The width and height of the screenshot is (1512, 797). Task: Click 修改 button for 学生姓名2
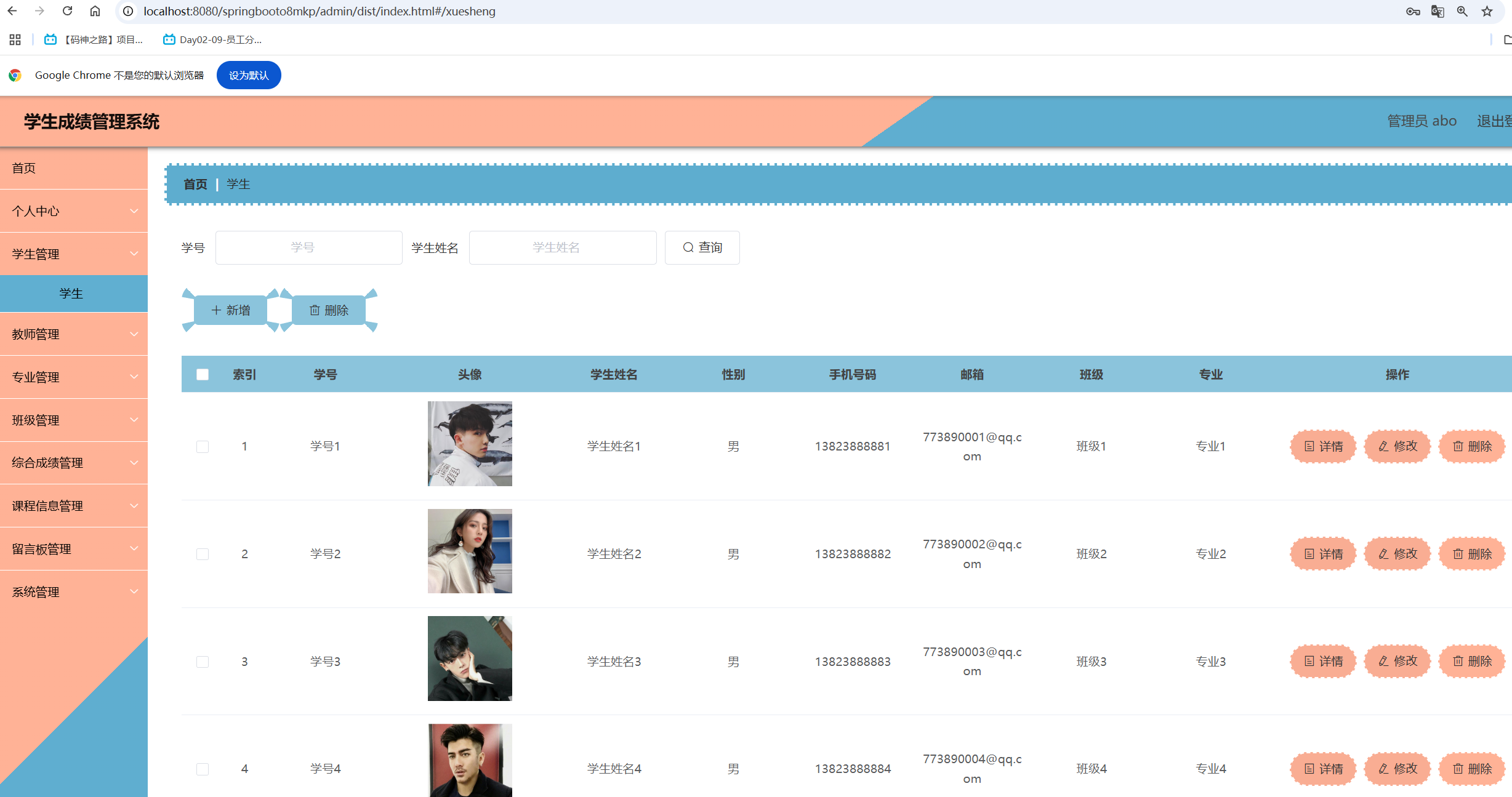tap(1397, 554)
